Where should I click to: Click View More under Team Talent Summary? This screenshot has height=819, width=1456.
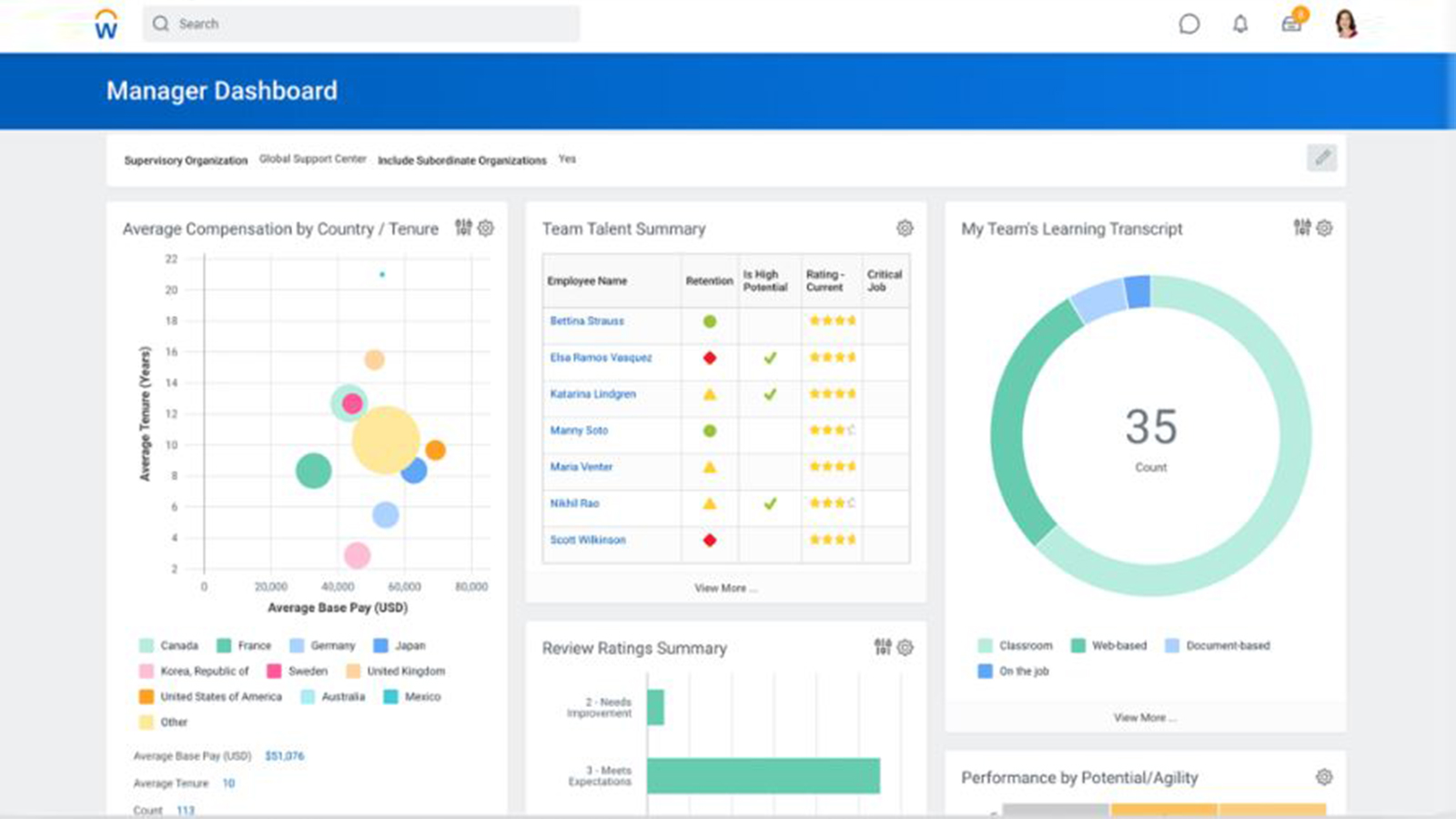pyautogui.click(x=725, y=588)
